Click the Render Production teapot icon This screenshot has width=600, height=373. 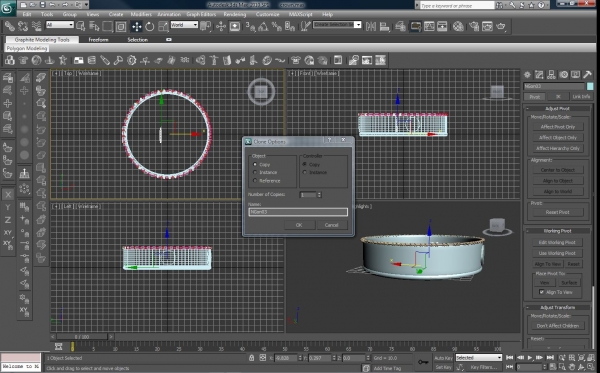pyautogui.click(x=501, y=26)
